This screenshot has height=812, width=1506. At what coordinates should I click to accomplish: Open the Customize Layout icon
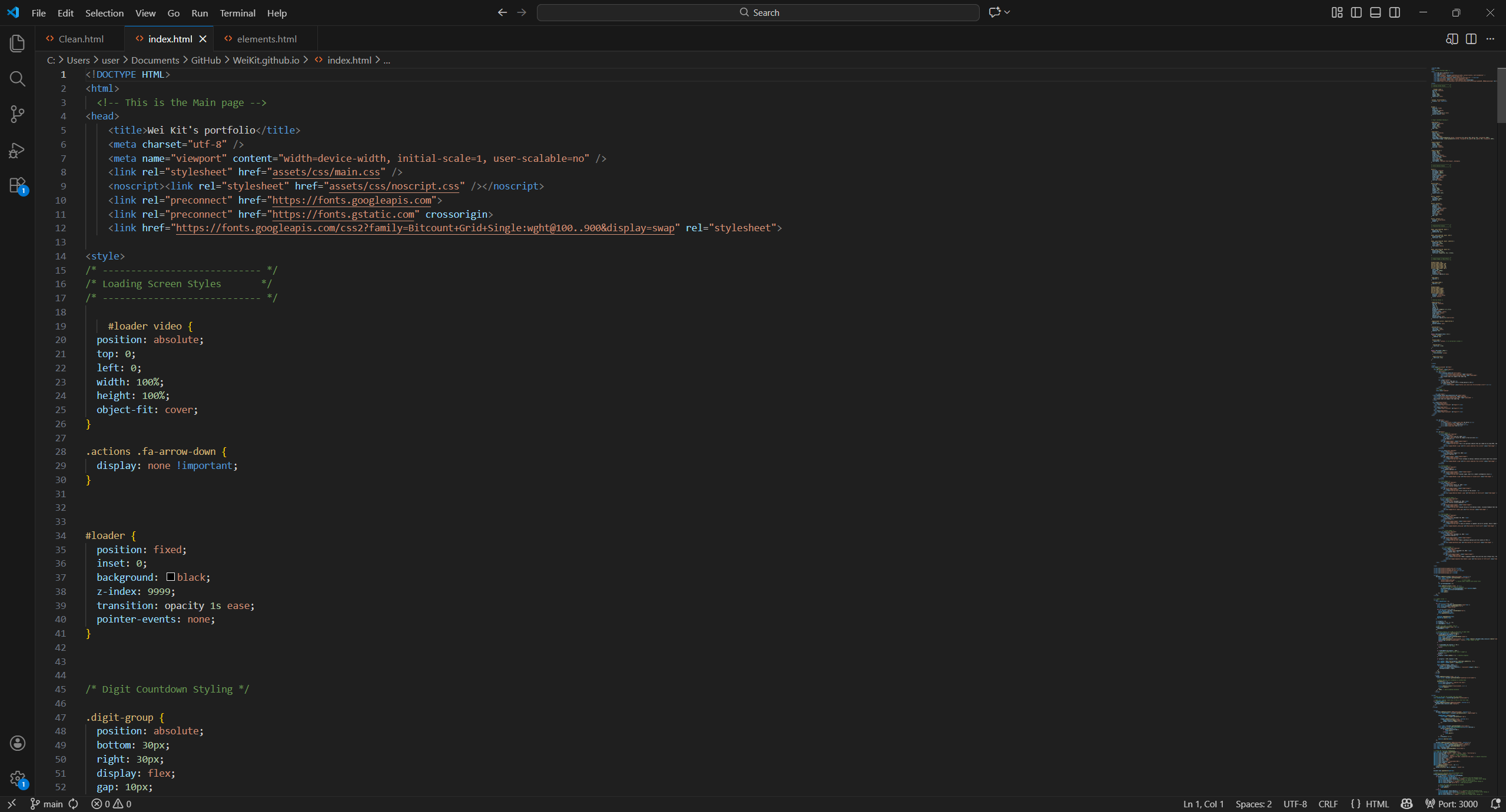1337,12
